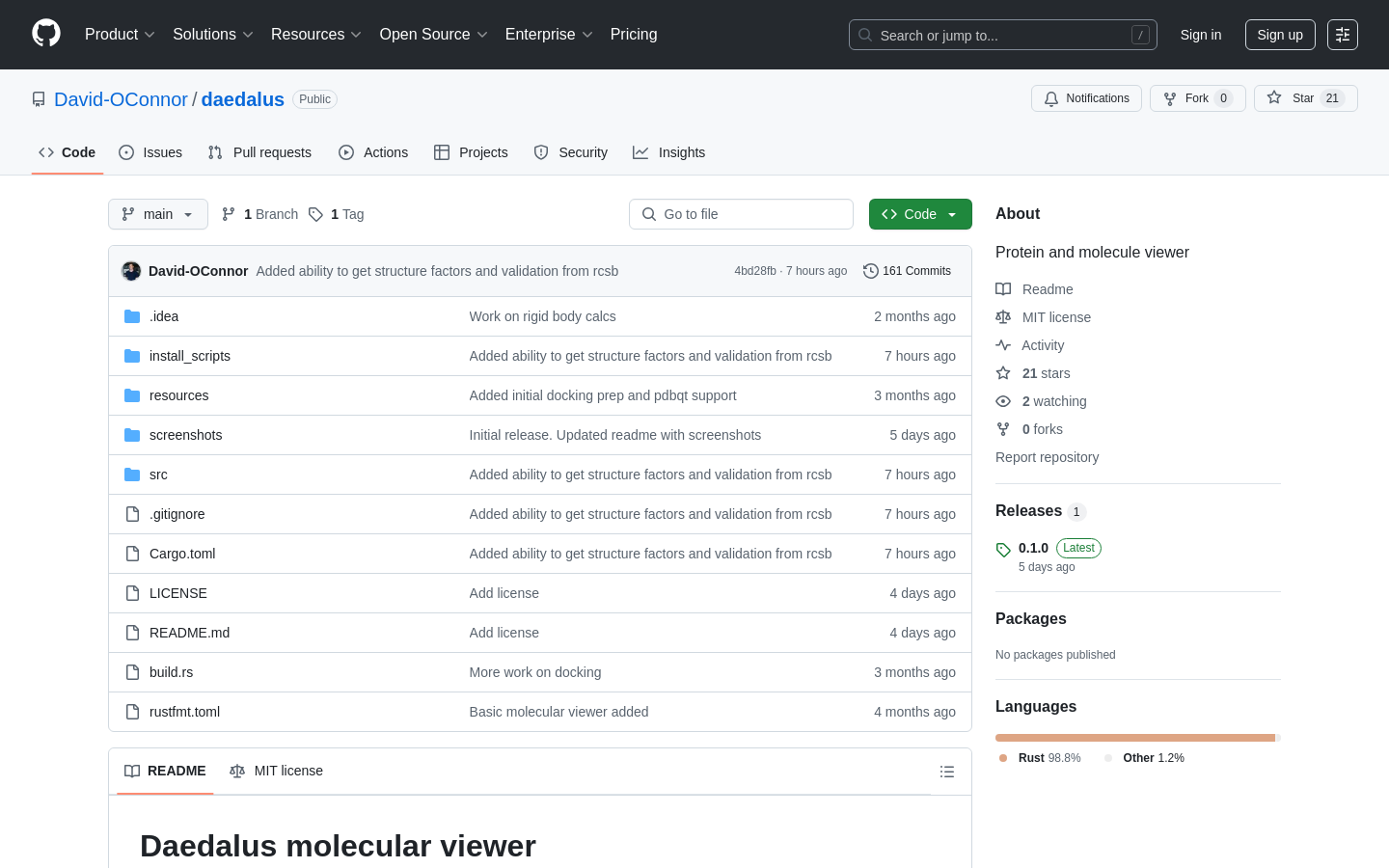Expand the Solutions menu

(213, 35)
